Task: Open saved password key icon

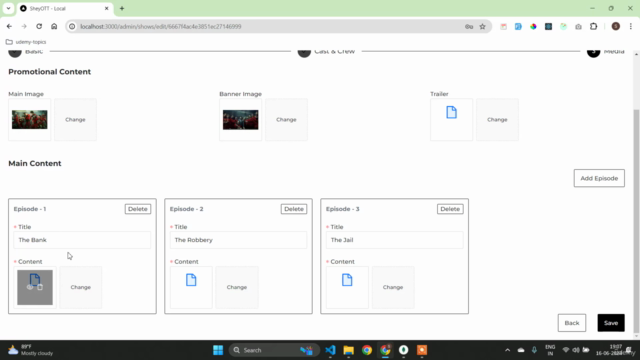Action: click(469, 27)
